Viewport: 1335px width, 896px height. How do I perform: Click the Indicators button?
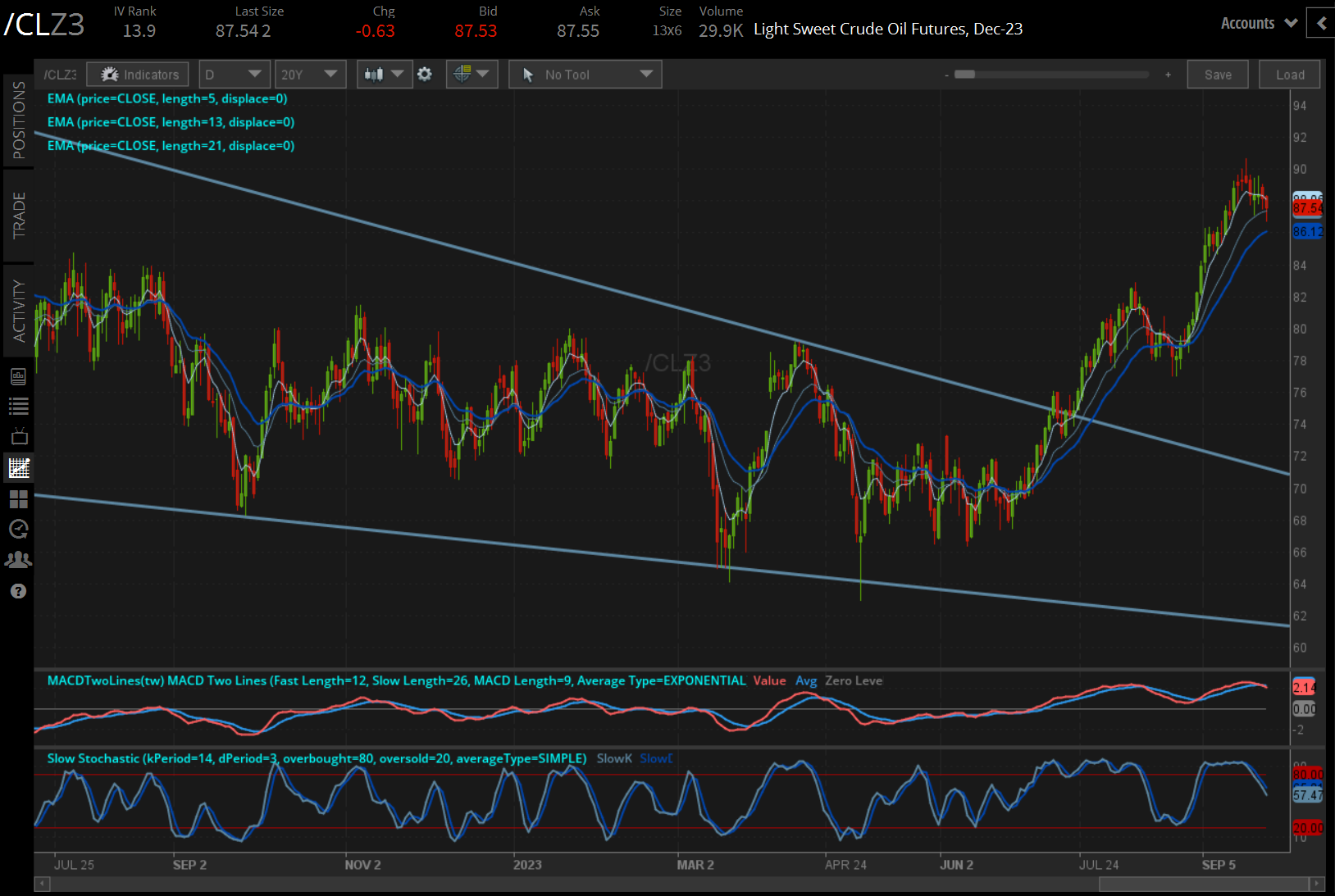[x=139, y=75]
